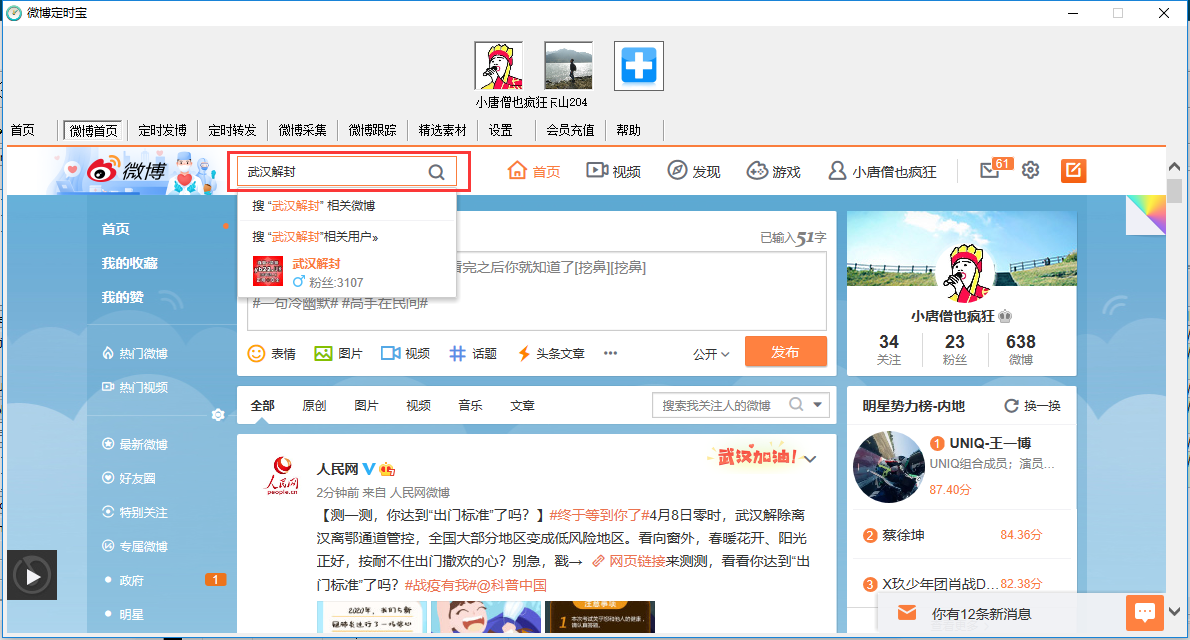Select the 小唐僧也疯狂 account avatar thumbnail
The height and width of the screenshot is (640, 1190).
[498, 67]
